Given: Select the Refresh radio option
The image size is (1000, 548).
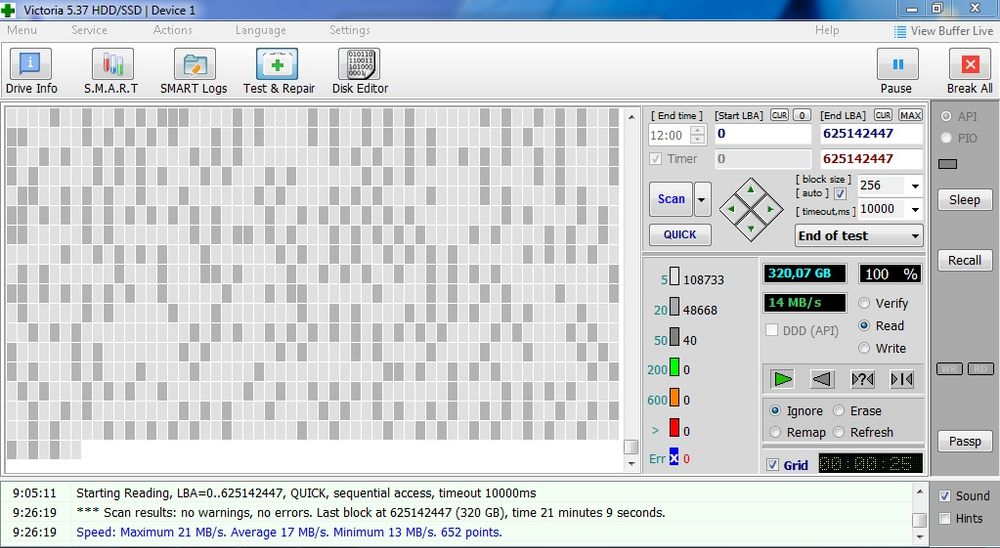Looking at the screenshot, I should (839, 432).
